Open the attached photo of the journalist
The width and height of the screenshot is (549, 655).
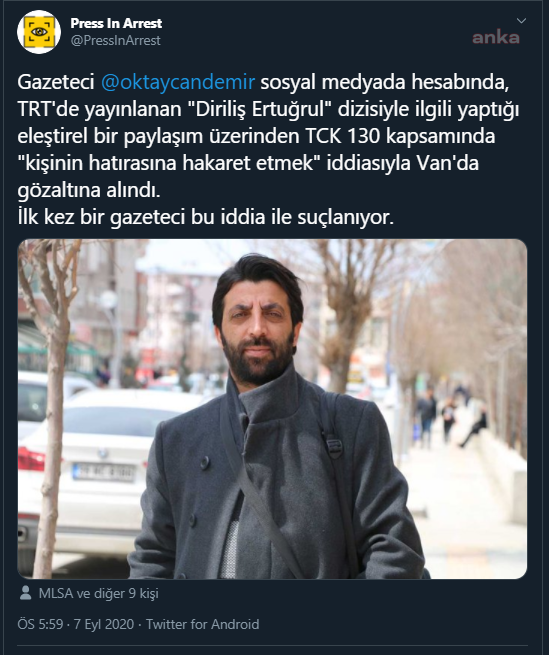pos(272,409)
